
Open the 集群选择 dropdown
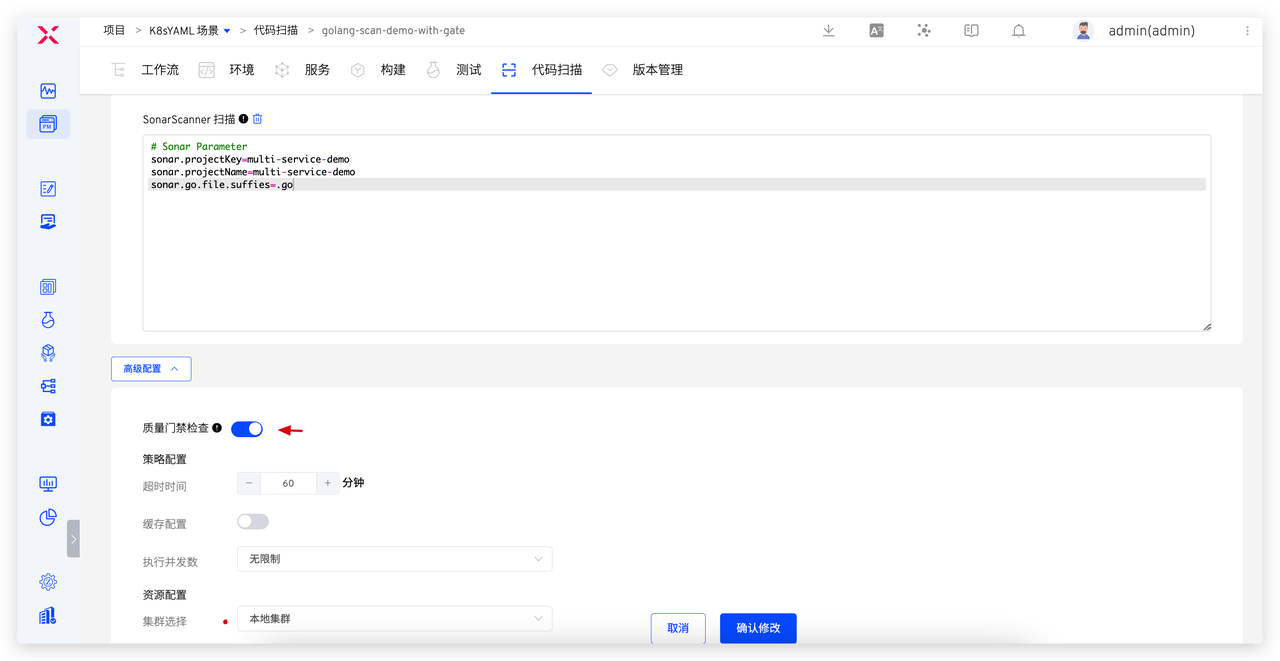(394, 619)
